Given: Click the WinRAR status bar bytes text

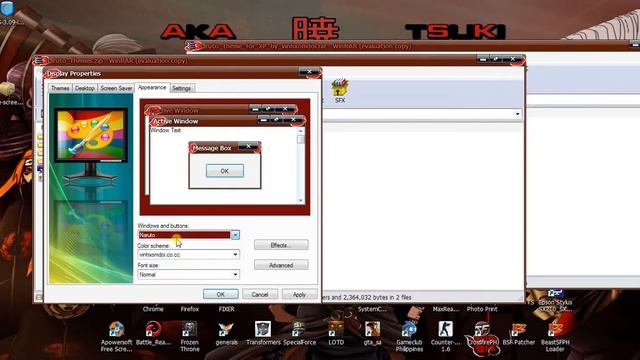Looking at the screenshot, I should pyautogui.click(x=367, y=297).
